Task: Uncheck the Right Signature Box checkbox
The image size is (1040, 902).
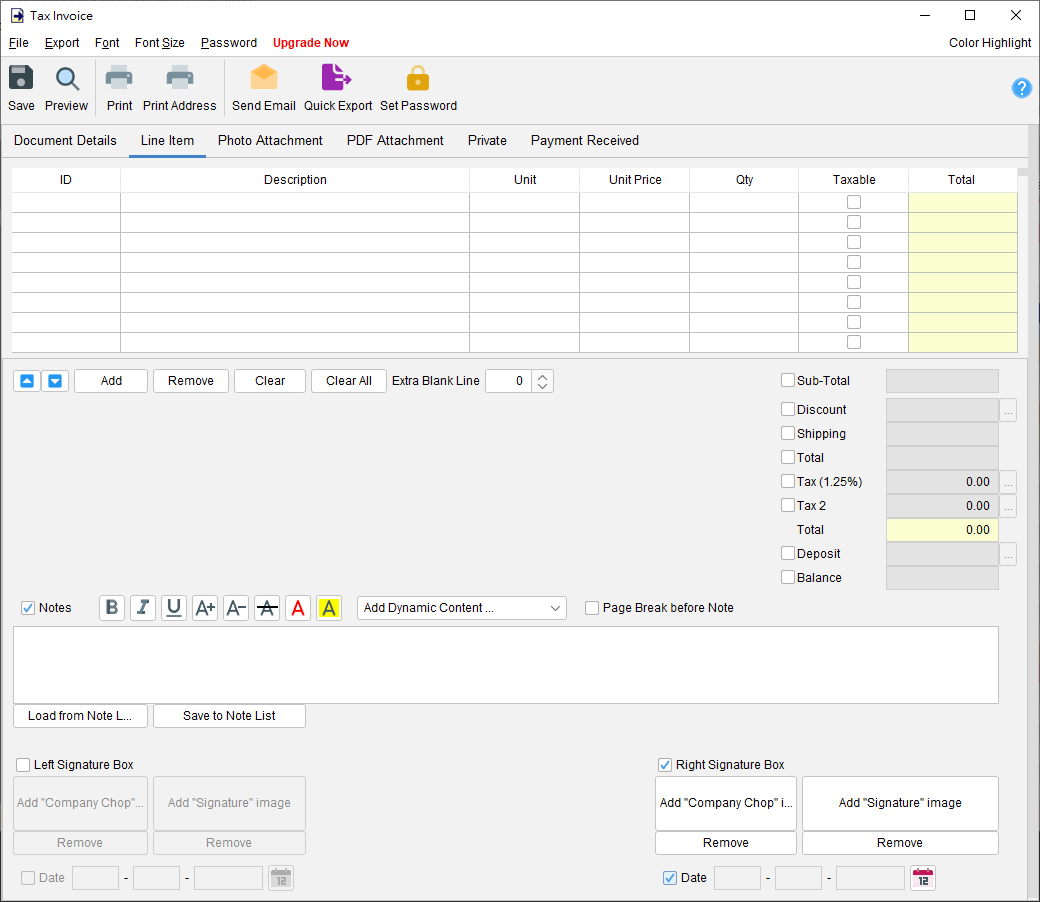Action: (665, 765)
